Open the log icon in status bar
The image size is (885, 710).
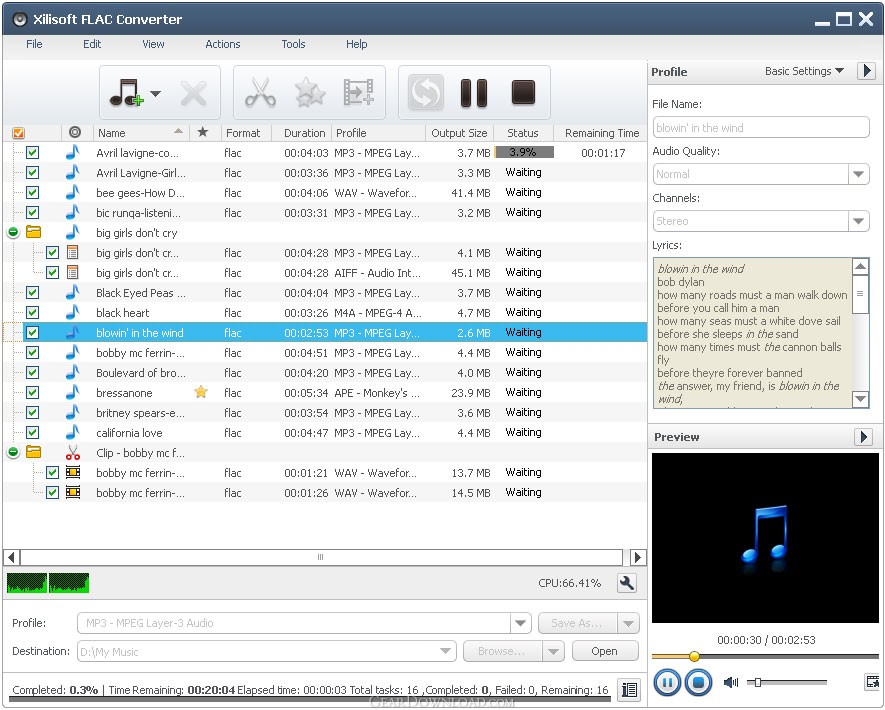point(628,689)
